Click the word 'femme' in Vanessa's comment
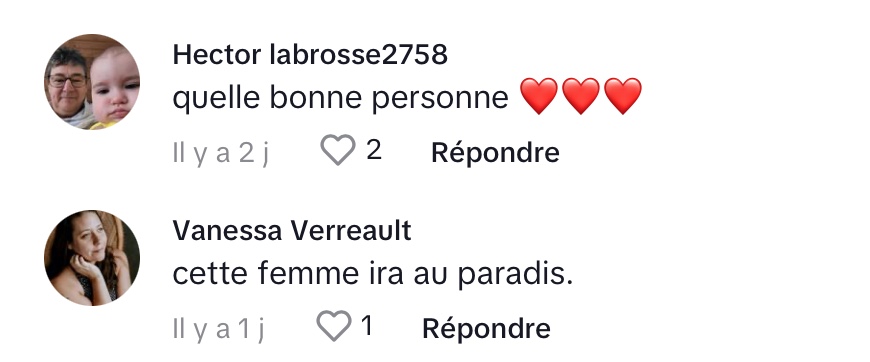 295,274
